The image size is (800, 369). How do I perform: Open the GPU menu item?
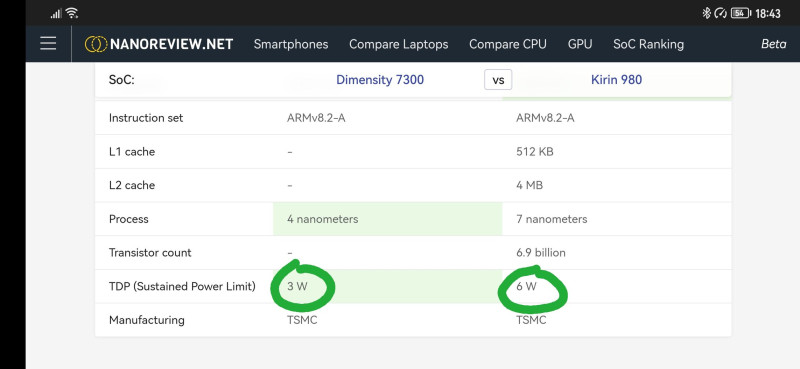click(580, 44)
